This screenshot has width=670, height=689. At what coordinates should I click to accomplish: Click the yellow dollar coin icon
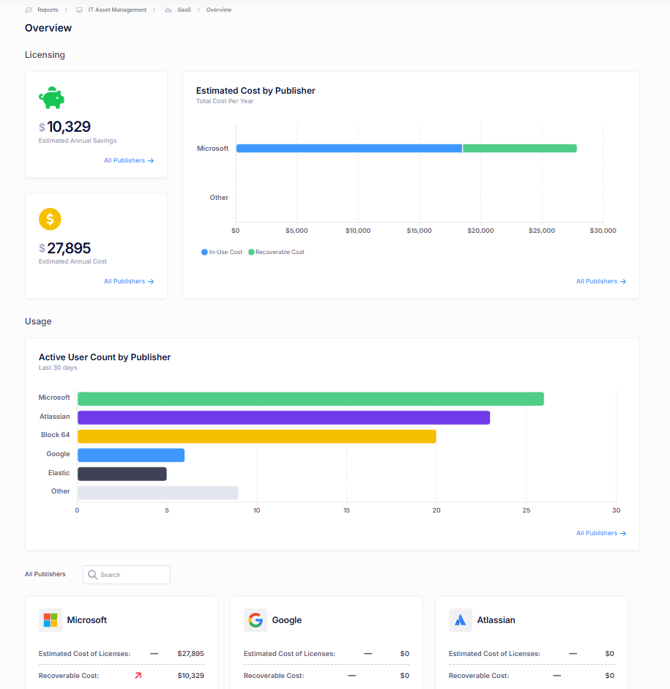coord(50,219)
